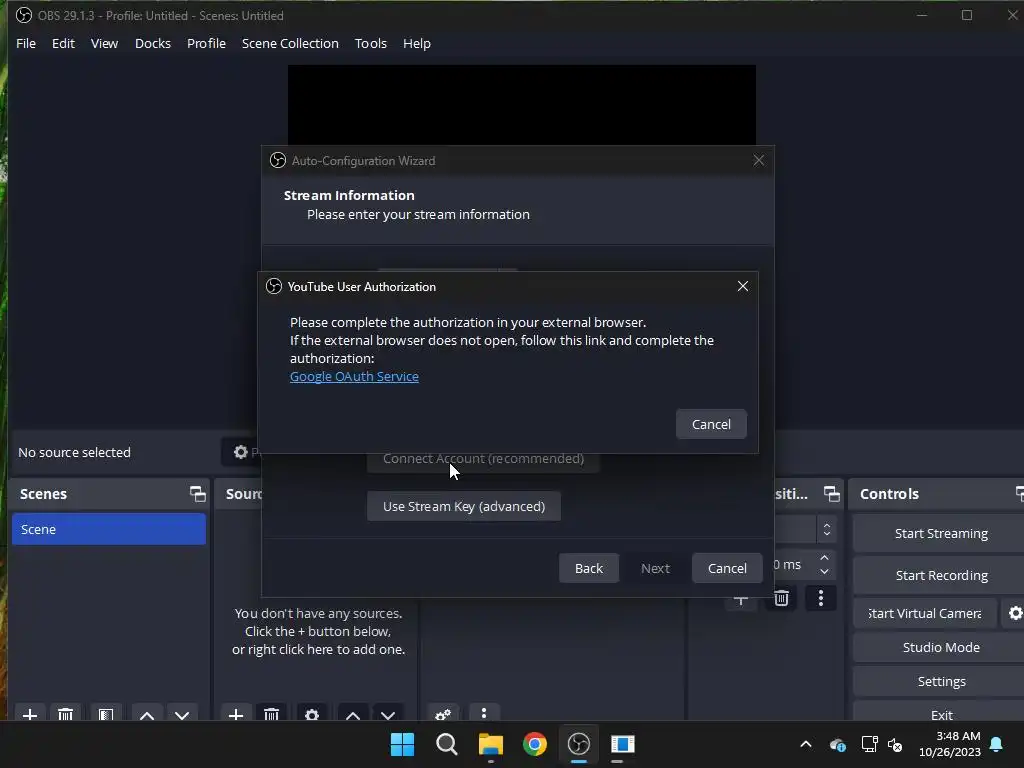Click the muted volume tray icon
The image size is (1024, 768).
pos(895,744)
